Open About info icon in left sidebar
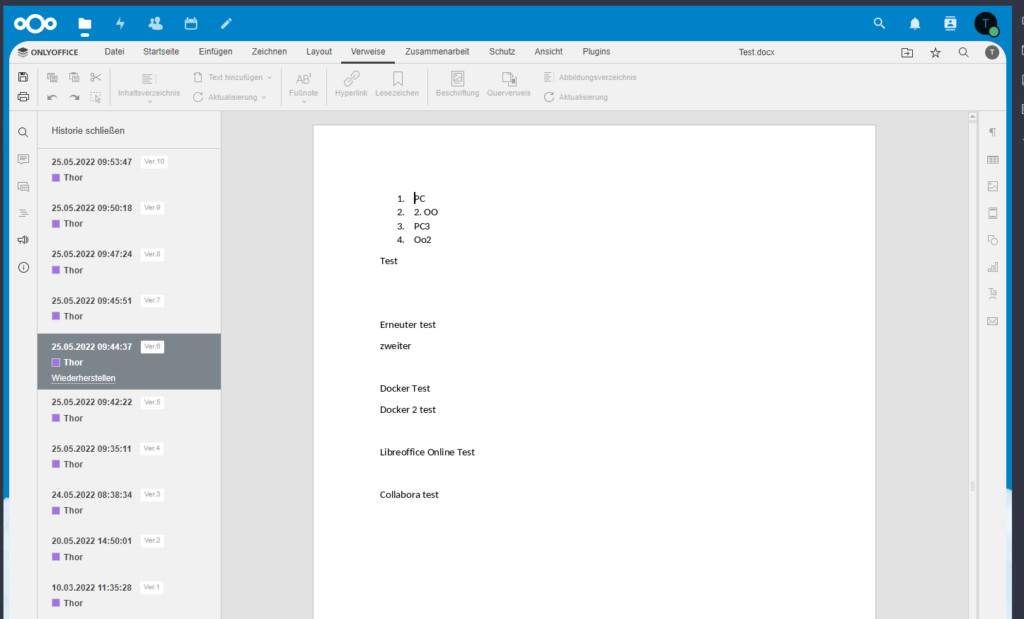 pos(23,267)
